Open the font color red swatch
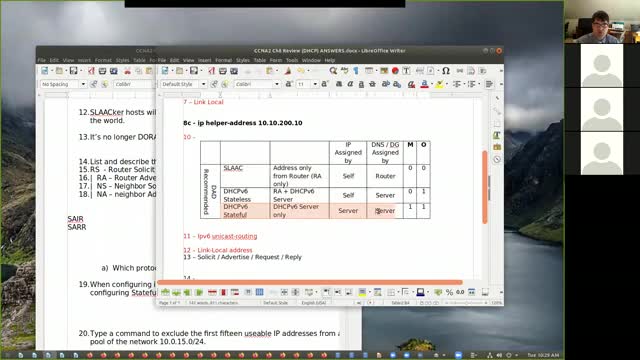This screenshot has height=360, width=640. (424, 84)
